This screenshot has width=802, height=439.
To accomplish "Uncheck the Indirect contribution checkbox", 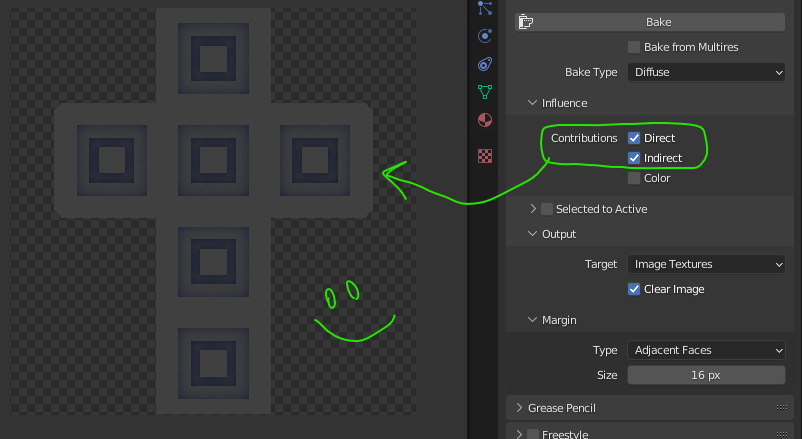I will pyautogui.click(x=634, y=158).
